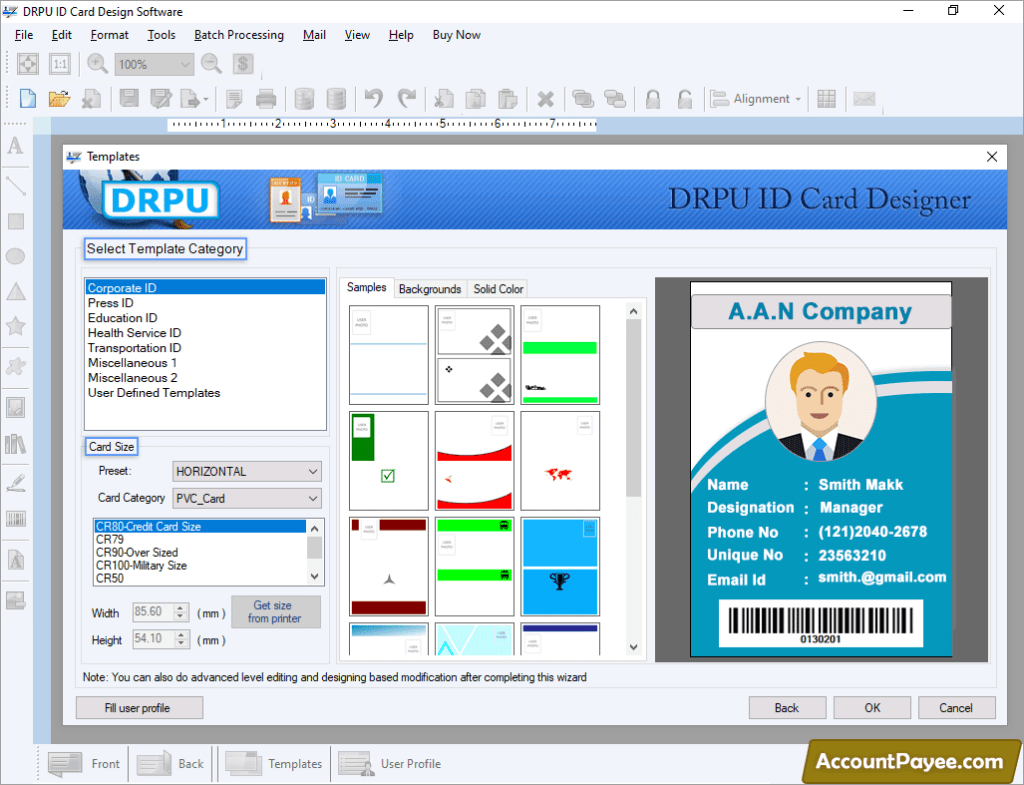
Task: Switch to the Backgrounds tab
Action: click(430, 289)
